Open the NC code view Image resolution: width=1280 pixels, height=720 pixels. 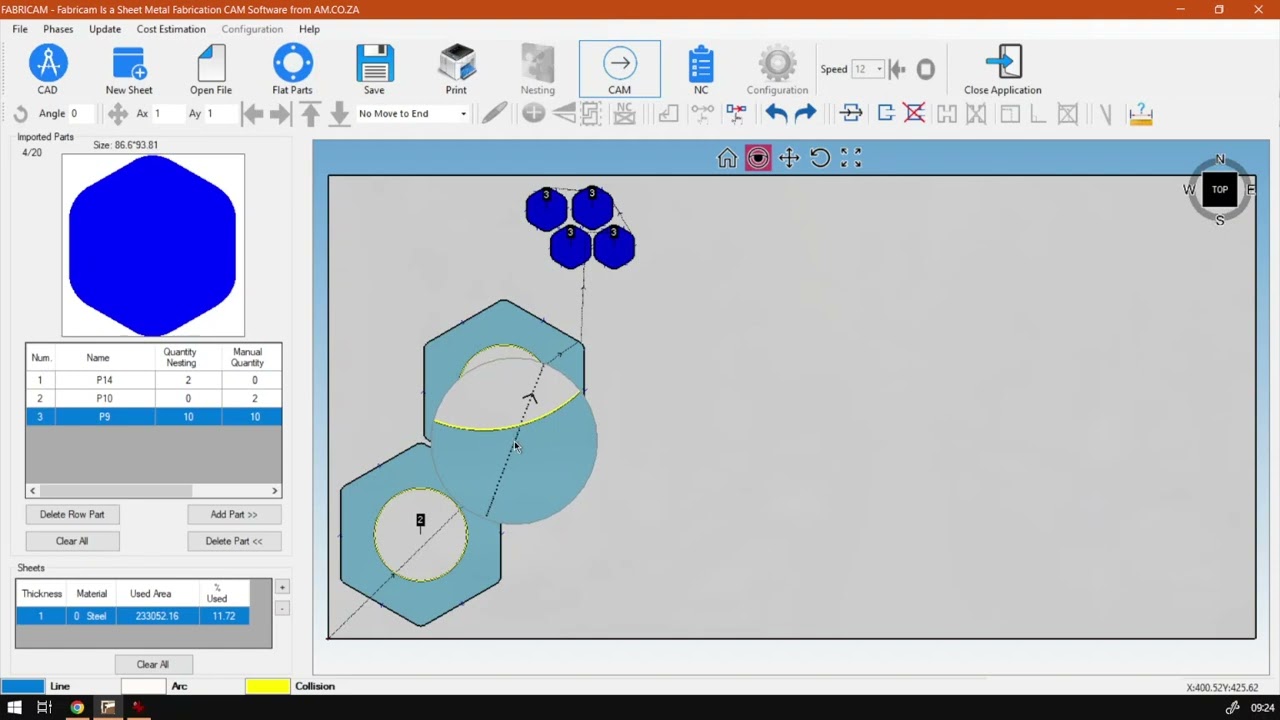[701, 70]
